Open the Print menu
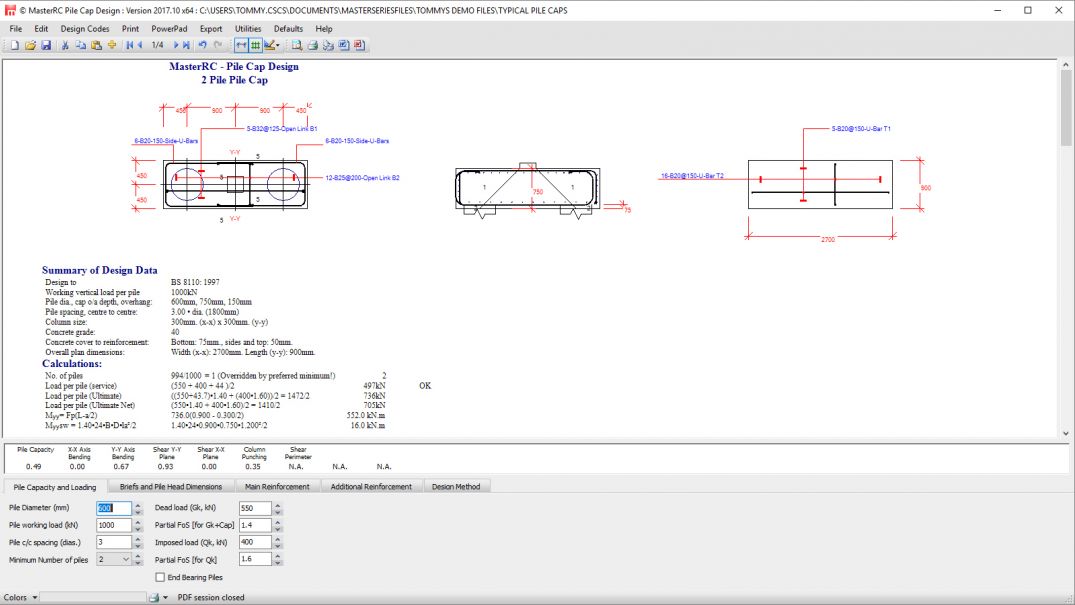 point(130,29)
